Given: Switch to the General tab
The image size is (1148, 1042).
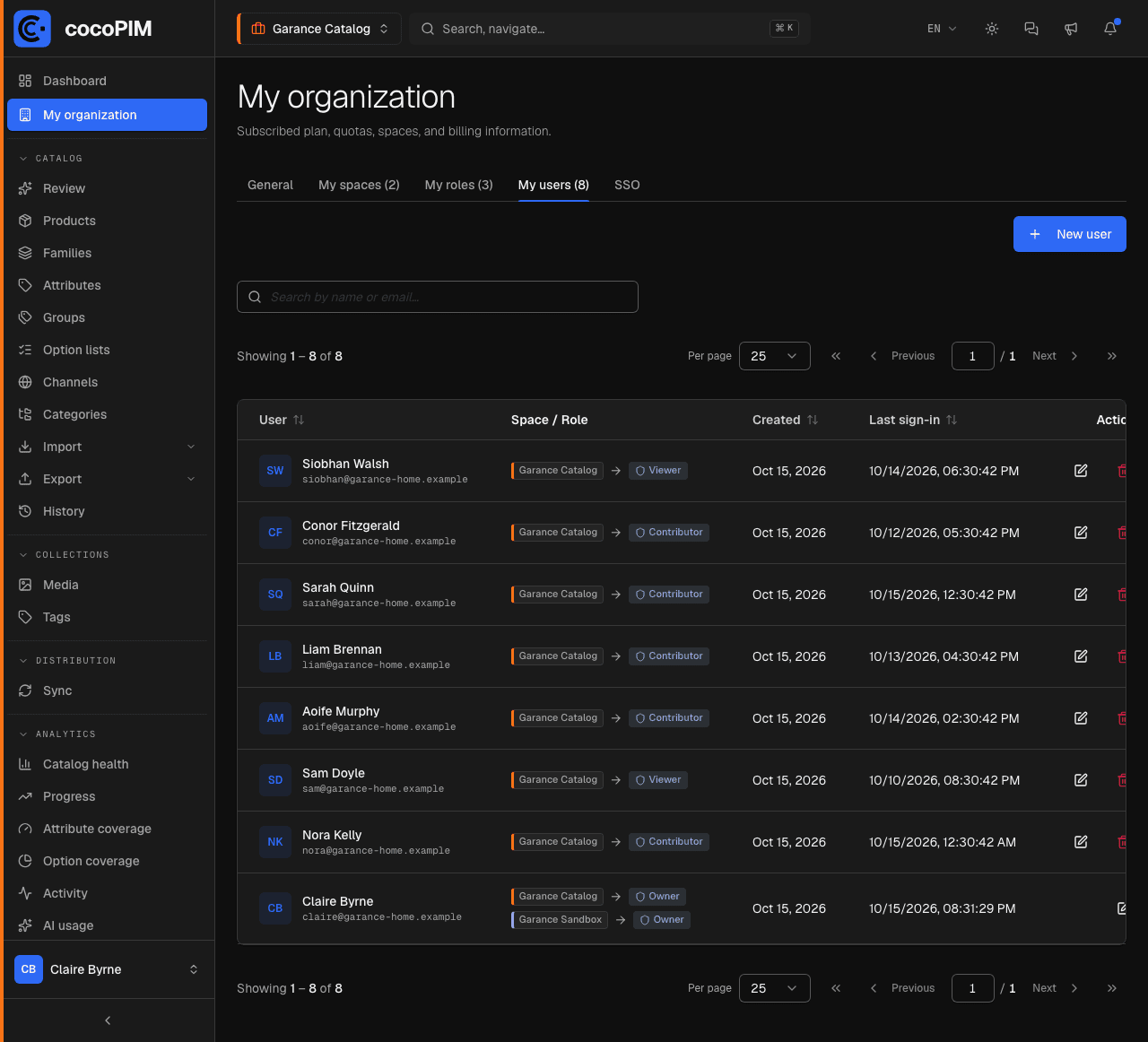Looking at the screenshot, I should [x=270, y=185].
